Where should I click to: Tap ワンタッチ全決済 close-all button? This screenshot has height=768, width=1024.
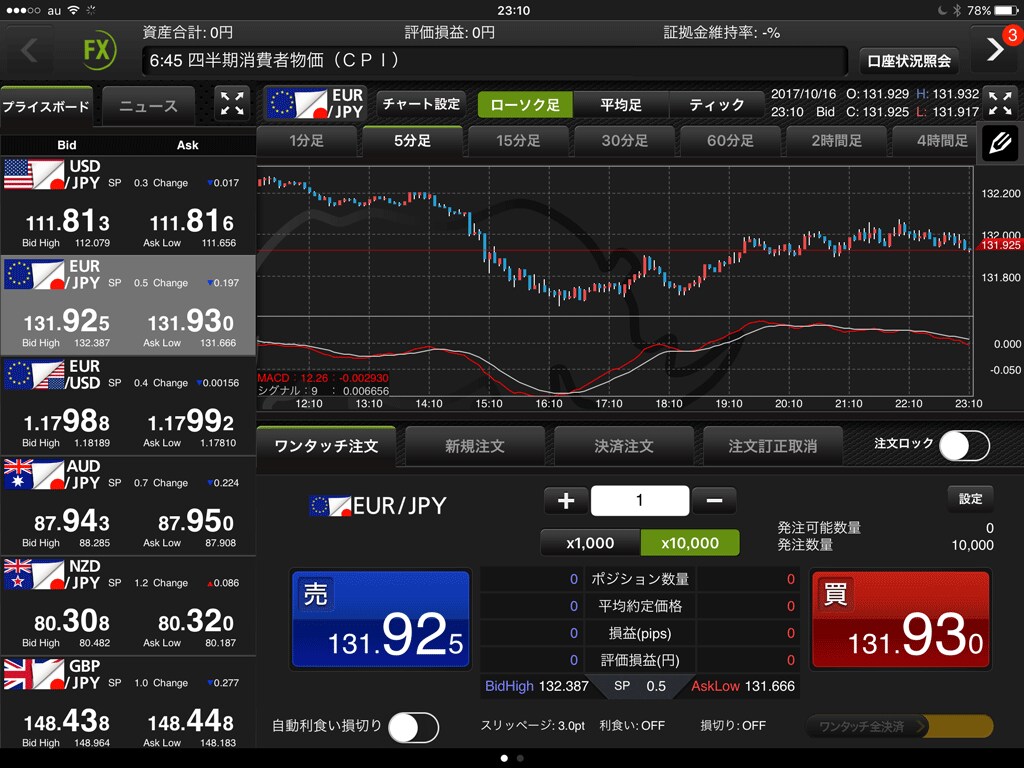click(900, 726)
